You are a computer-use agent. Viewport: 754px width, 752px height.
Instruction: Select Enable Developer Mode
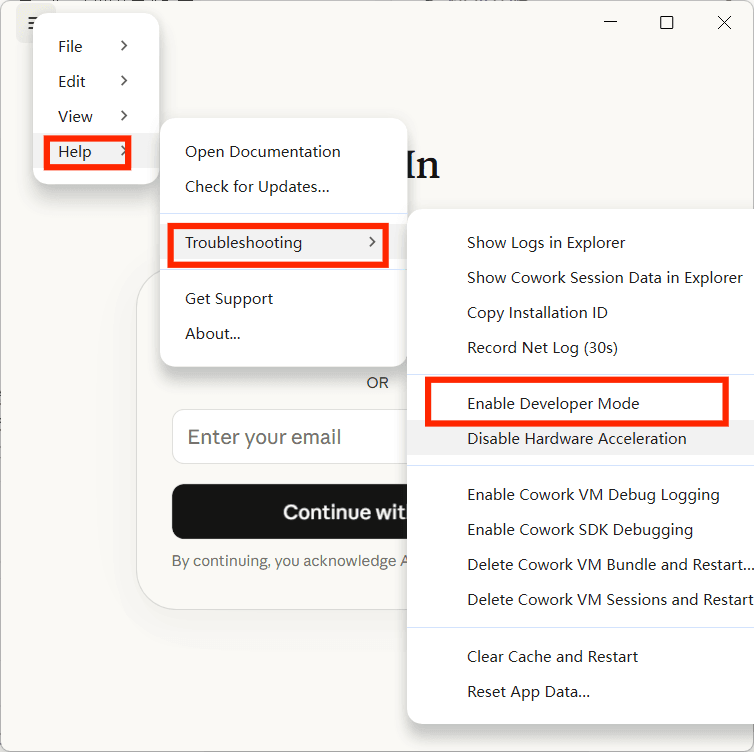[580, 403]
